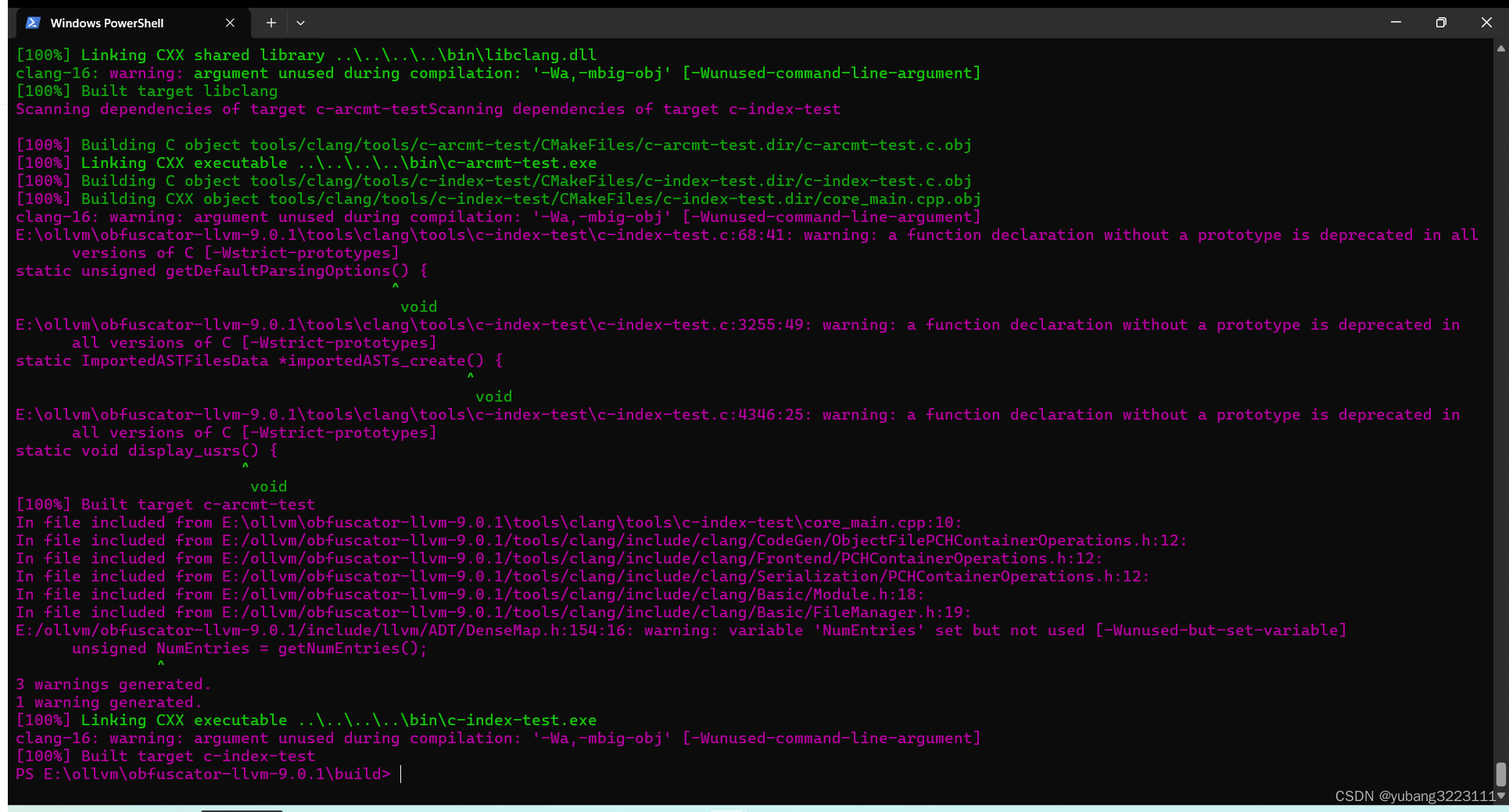The width and height of the screenshot is (1509, 812).
Task: Click the PS E:\ollvm build prompt line
Action: pos(203,774)
